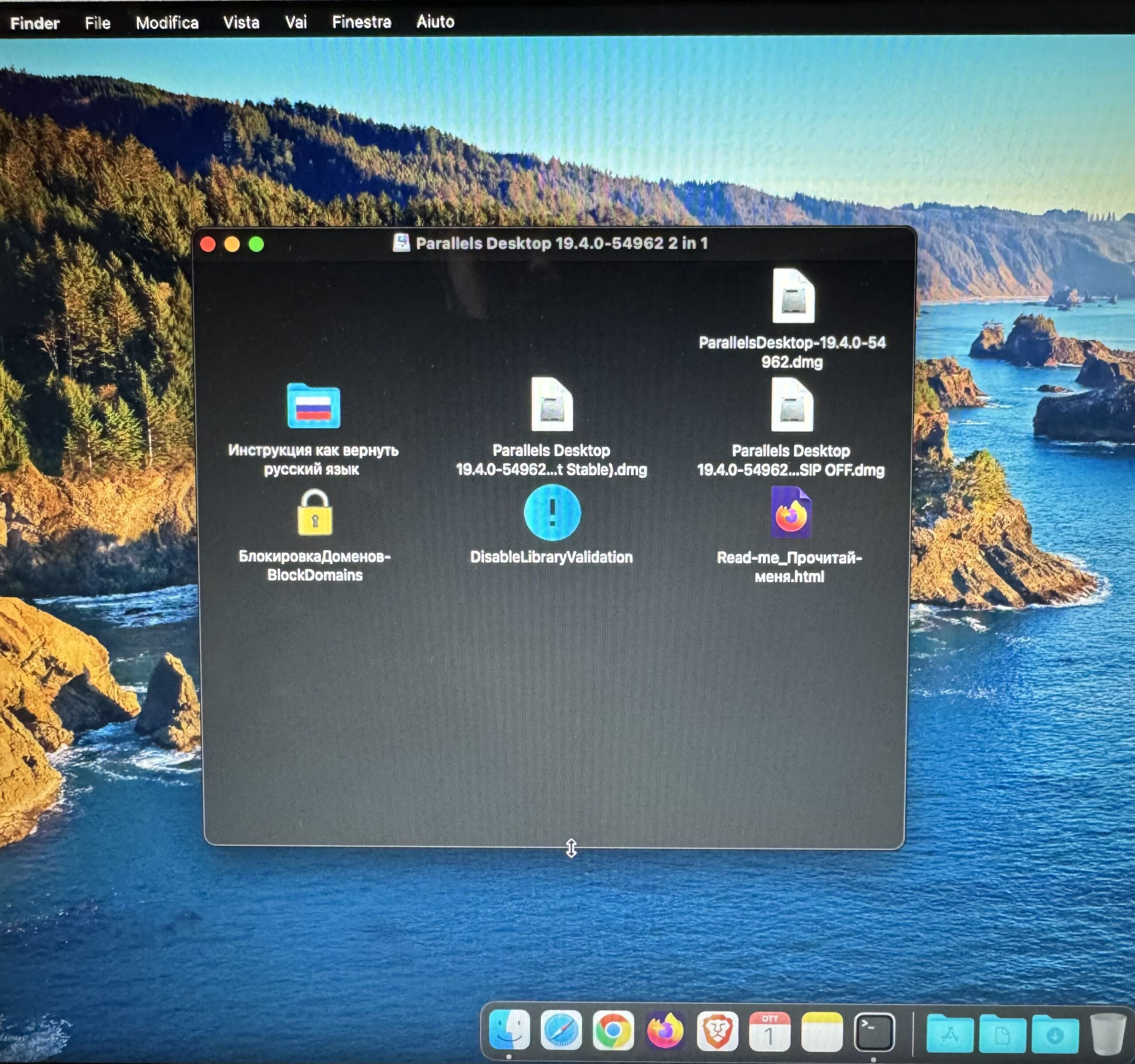The image size is (1135, 1064).
Task: Click the 'Read-me_Прочитай-меня.html' file name
Action: (790, 567)
